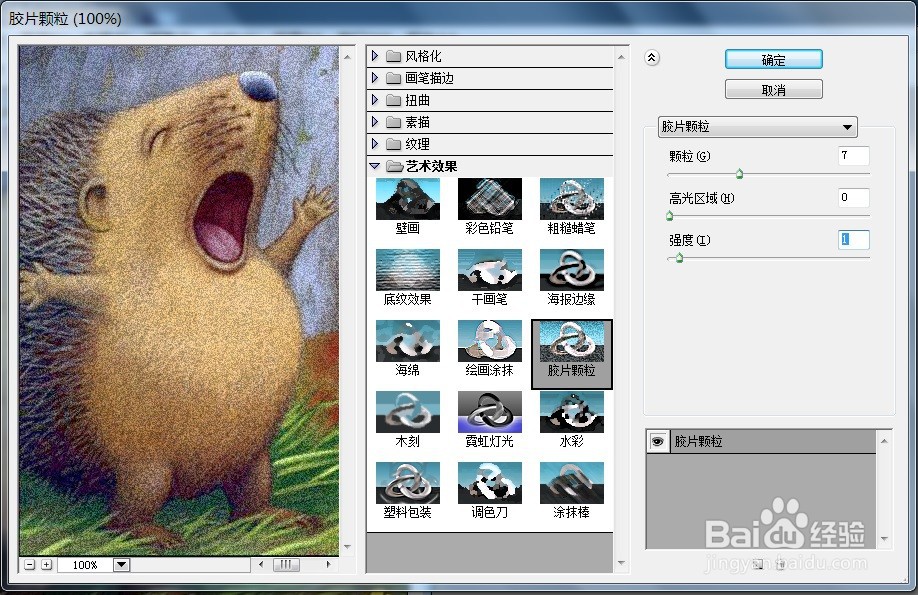
Task: Click the 艺术效果 open folder icon
Action: pyautogui.click(x=394, y=167)
